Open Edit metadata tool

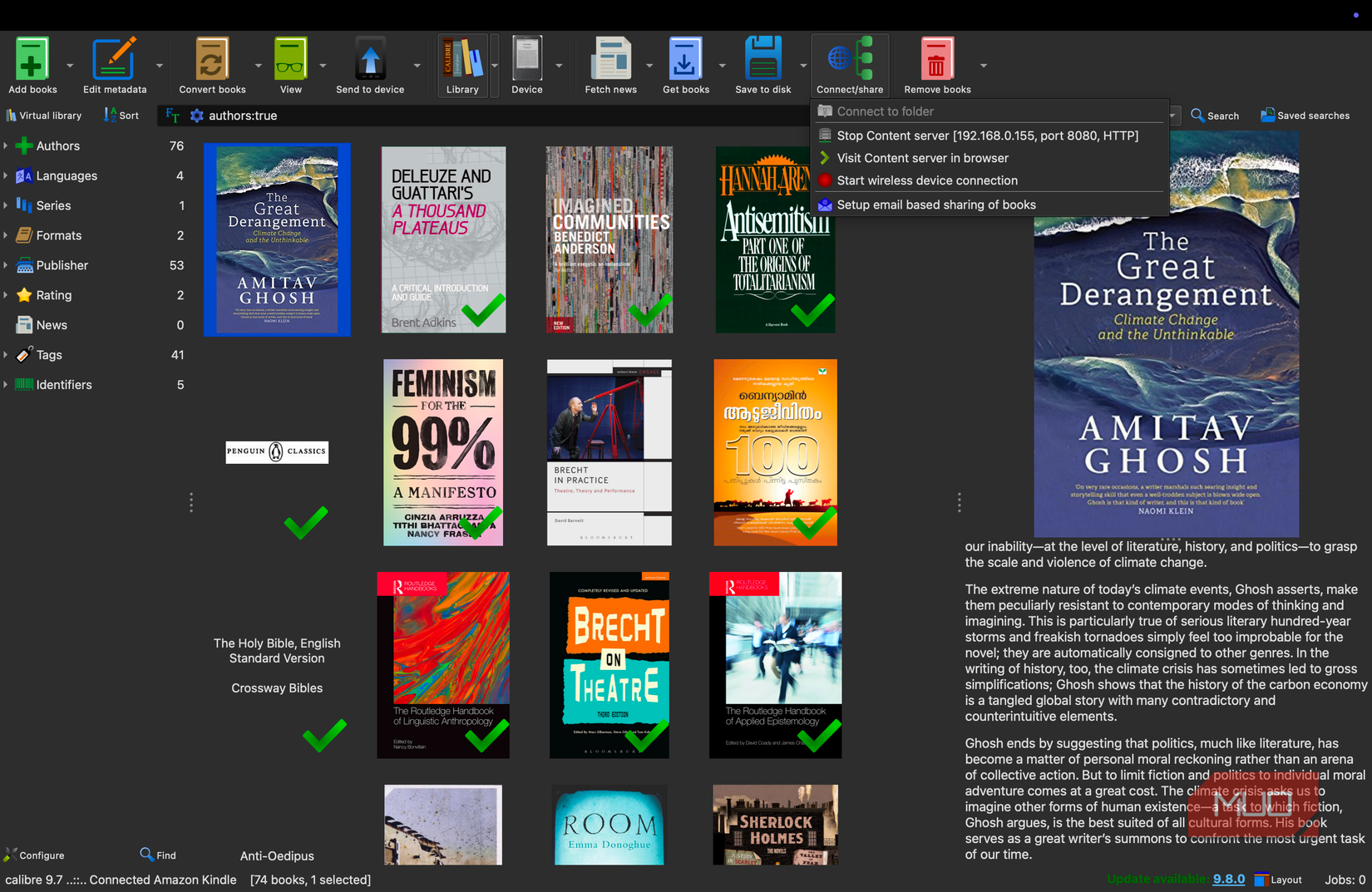[x=115, y=66]
